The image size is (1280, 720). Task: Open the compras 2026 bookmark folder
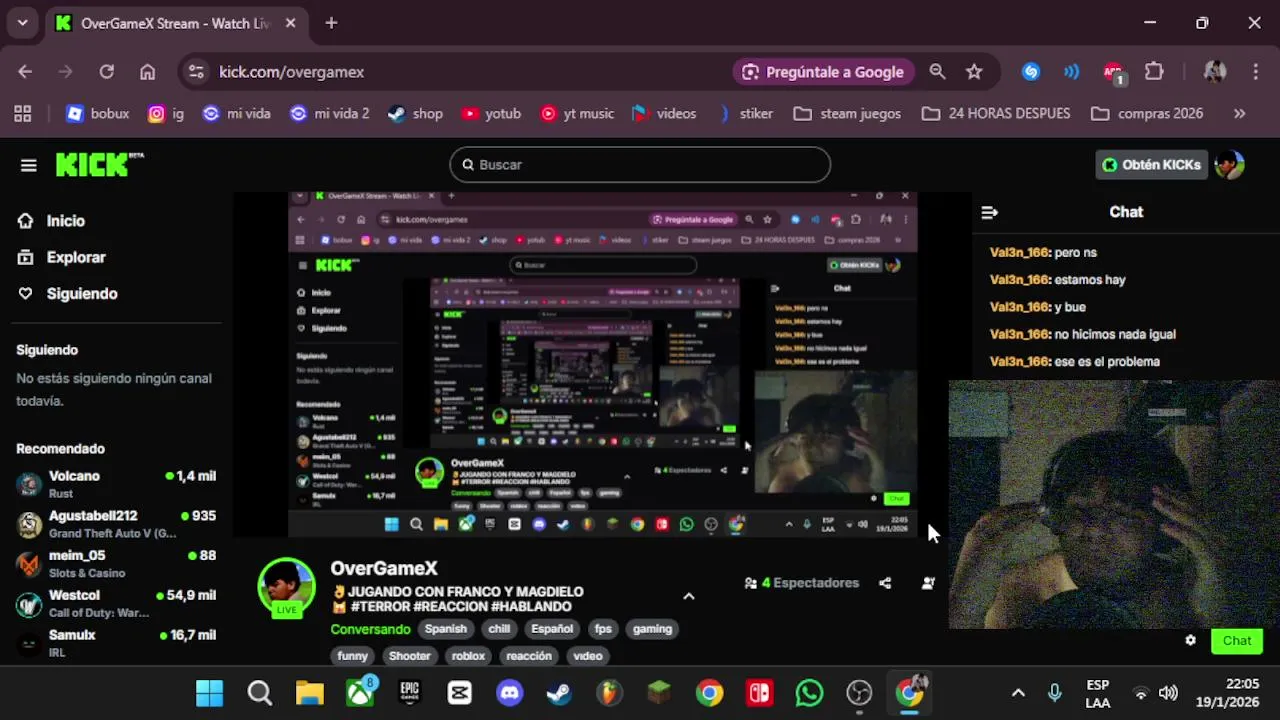[x=1147, y=114]
